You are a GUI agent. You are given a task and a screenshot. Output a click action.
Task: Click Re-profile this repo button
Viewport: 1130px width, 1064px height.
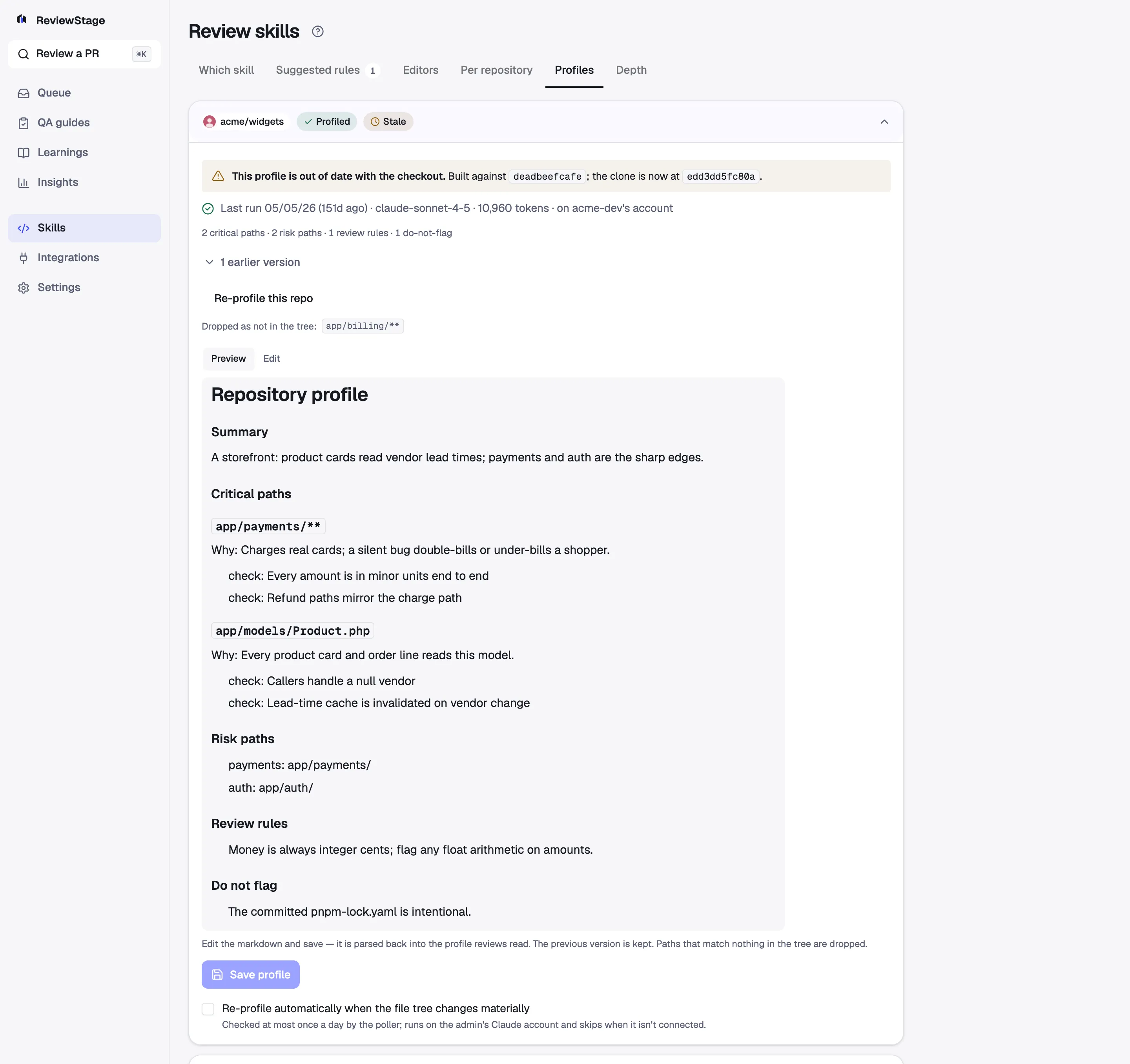click(263, 299)
